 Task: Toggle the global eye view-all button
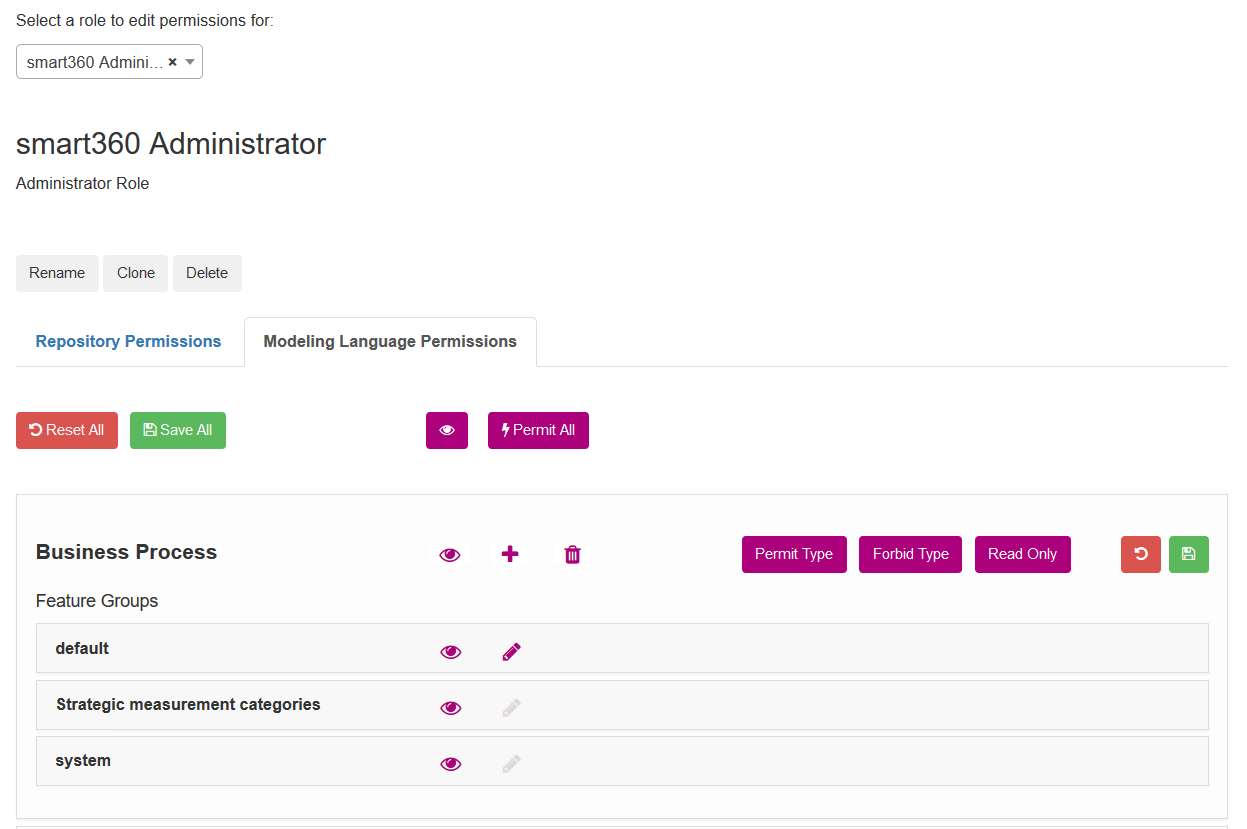(447, 430)
